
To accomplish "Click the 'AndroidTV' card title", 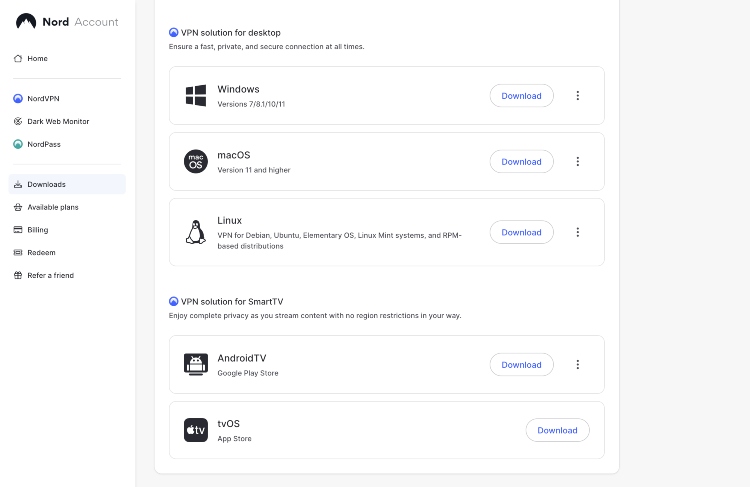I will coord(242,358).
